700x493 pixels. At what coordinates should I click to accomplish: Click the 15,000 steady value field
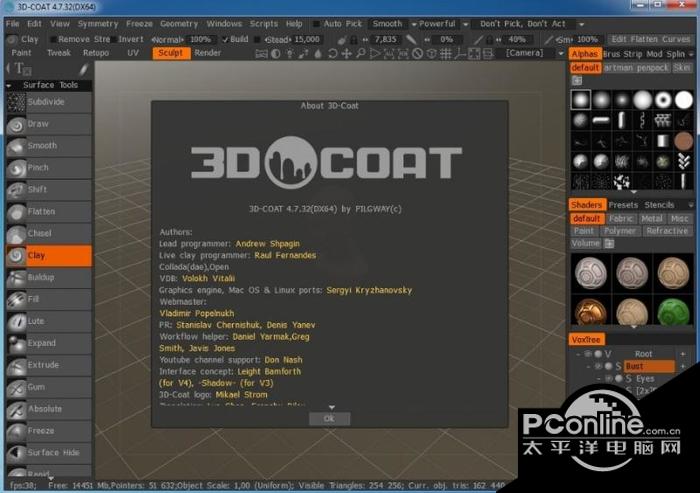coord(307,39)
